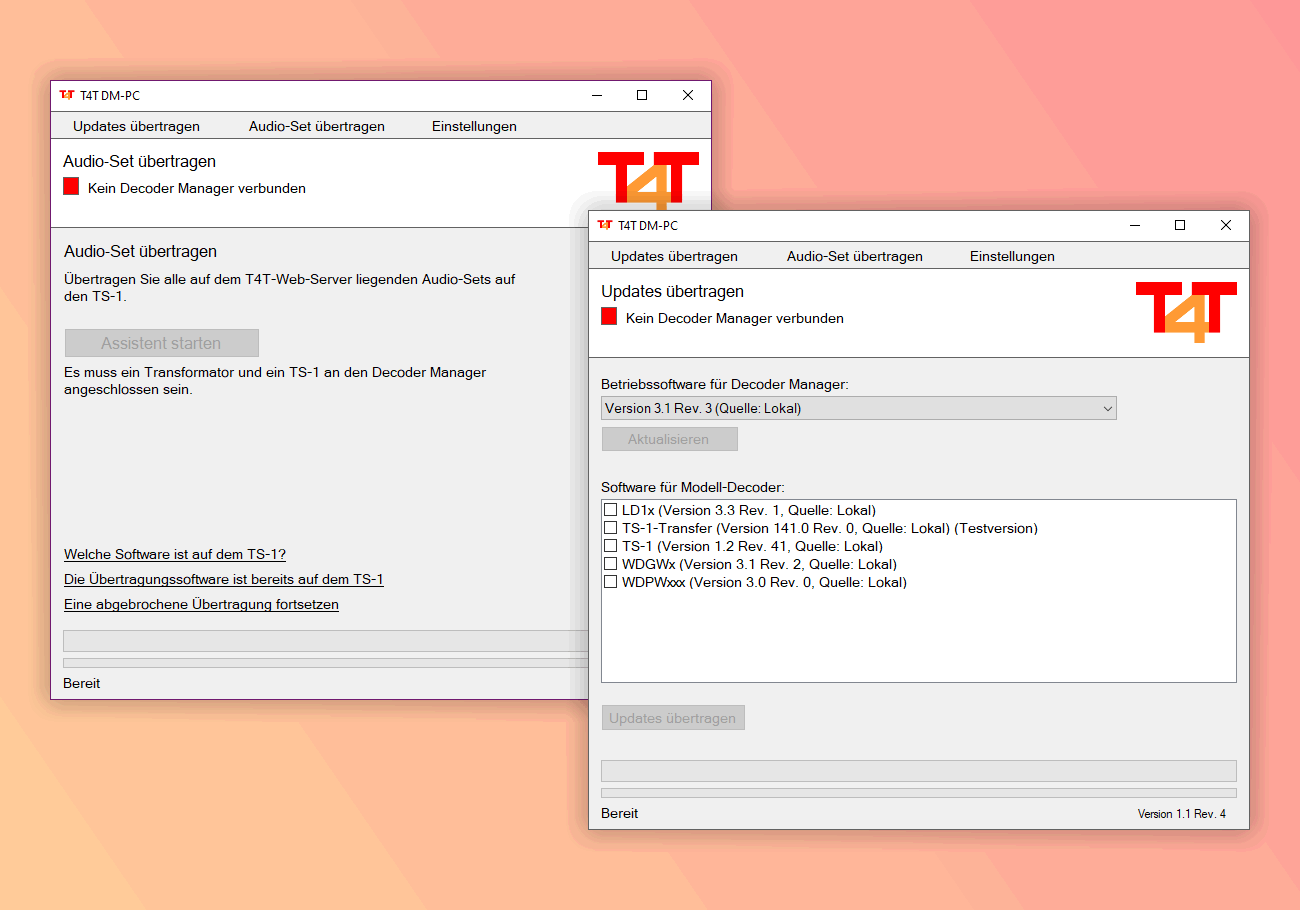The width and height of the screenshot is (1300, 910).
Task: Click Assistent starten button in back window
Action: [161, 343]
